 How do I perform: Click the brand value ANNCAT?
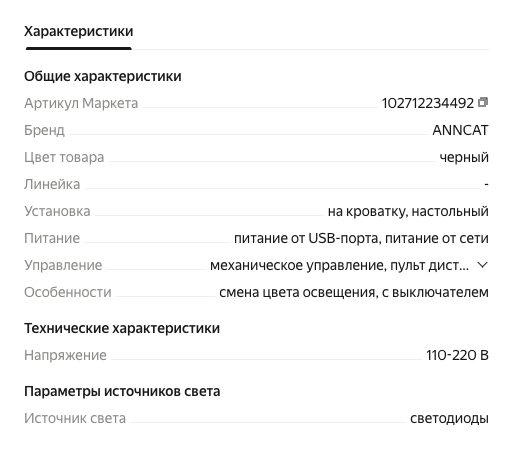(460, 130)
